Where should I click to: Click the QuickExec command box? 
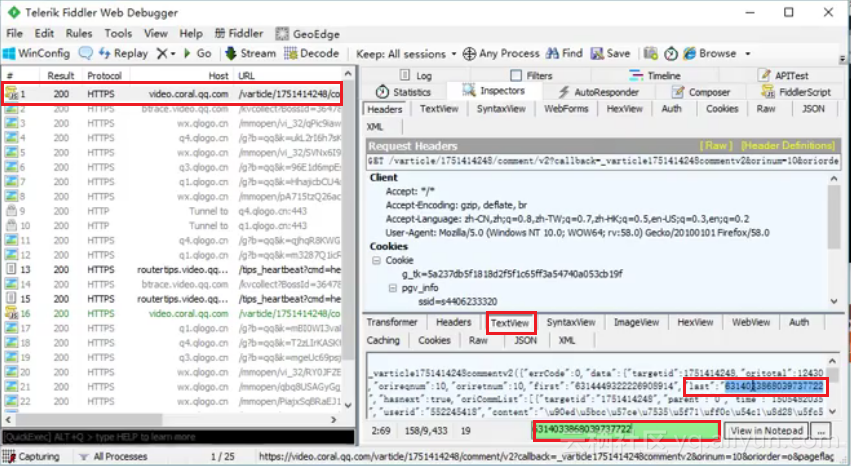[x=178, y=437]
